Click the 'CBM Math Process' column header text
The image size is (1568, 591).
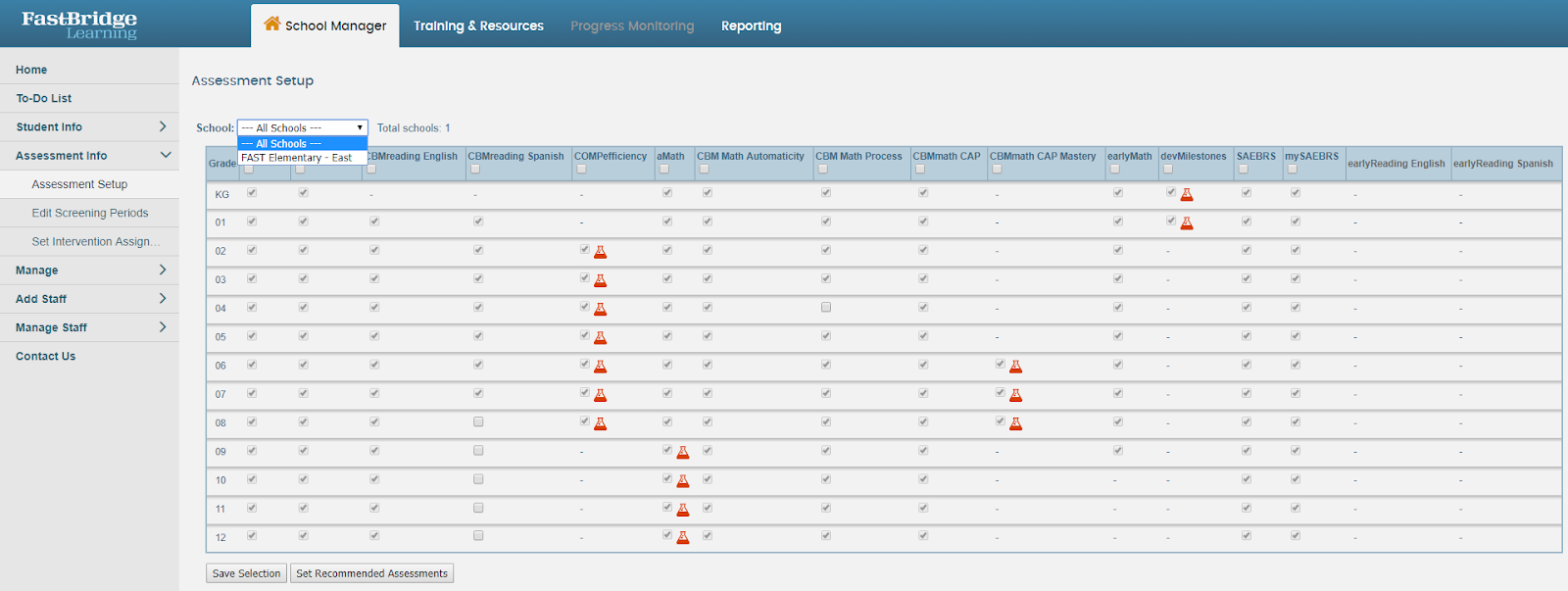tap(858, 156)
